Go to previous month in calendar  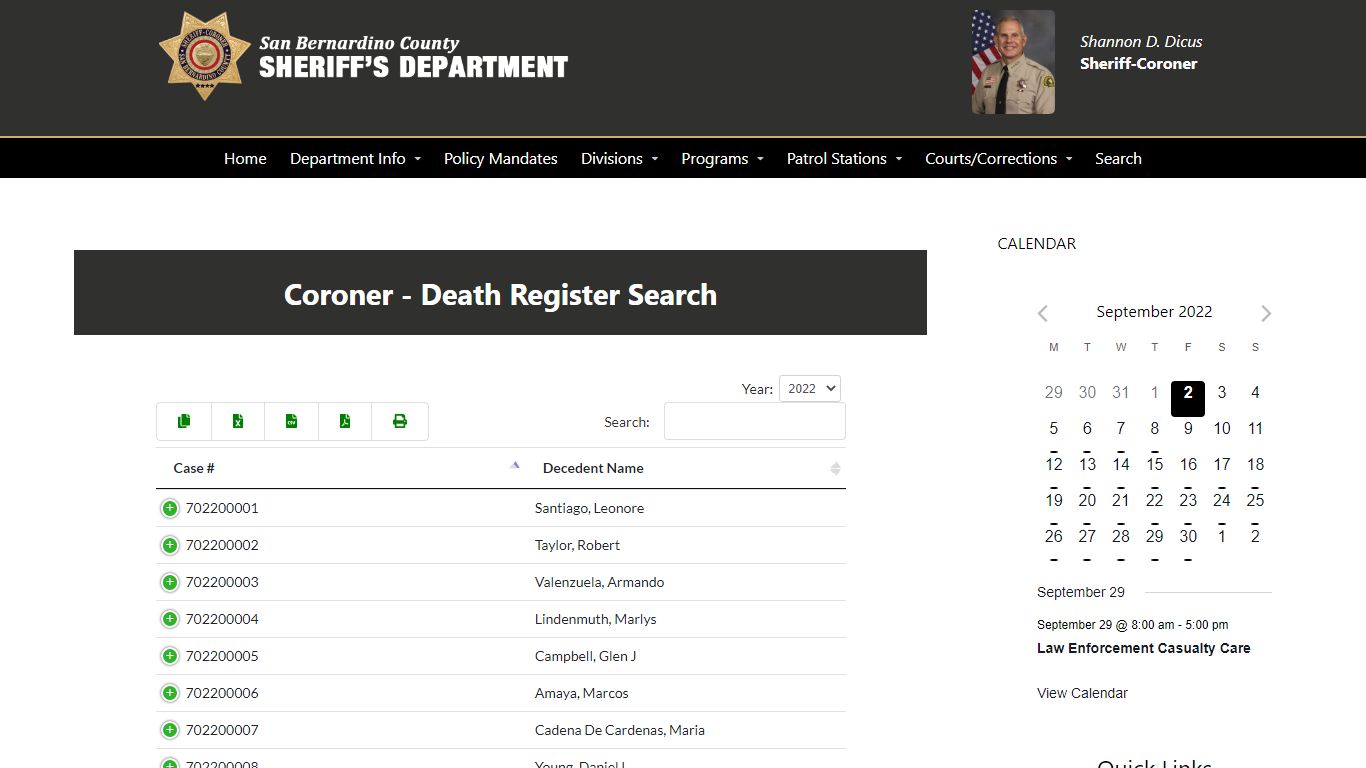pyautogui.click(x=1042, y=313)
